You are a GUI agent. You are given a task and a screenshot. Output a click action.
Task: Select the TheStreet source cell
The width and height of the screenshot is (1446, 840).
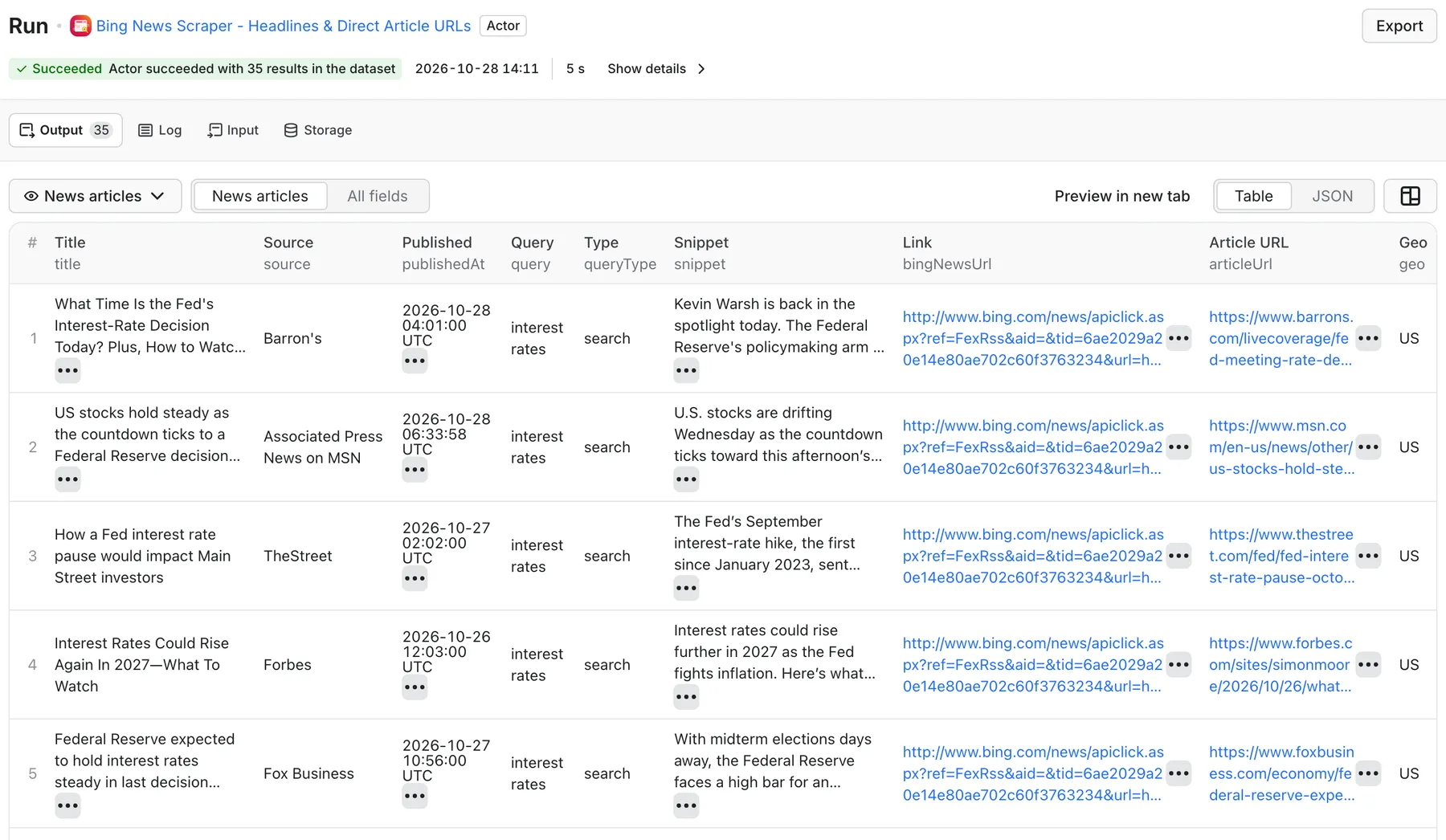[298, 556]
